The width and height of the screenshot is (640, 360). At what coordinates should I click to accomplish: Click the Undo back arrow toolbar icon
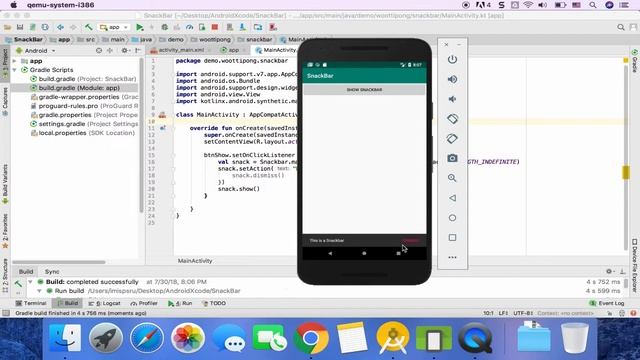[60, 27]
